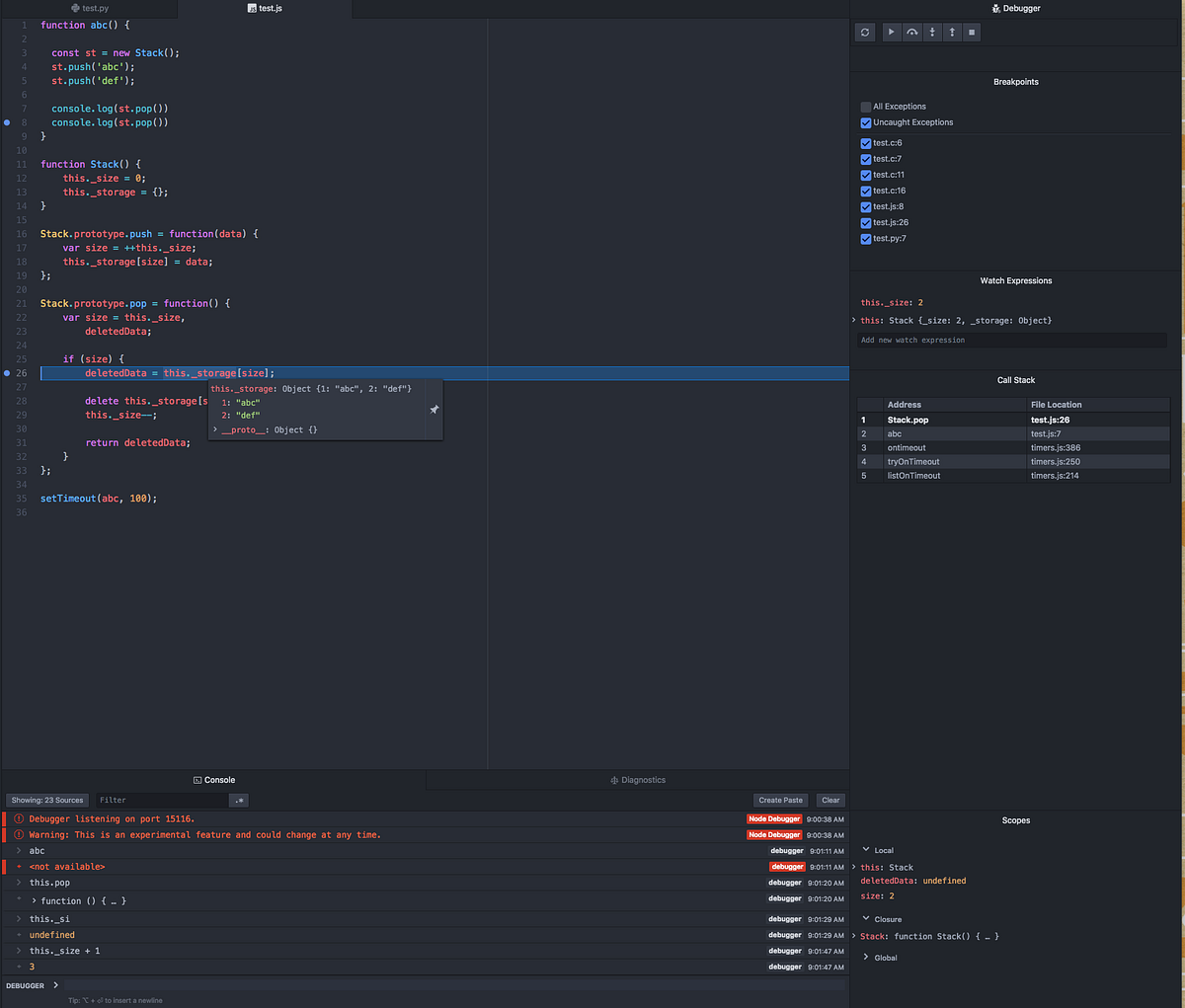Clear the console output
Viewport: 1185px width, 1008px height.
pyautogui.click(x=829, y=800)
